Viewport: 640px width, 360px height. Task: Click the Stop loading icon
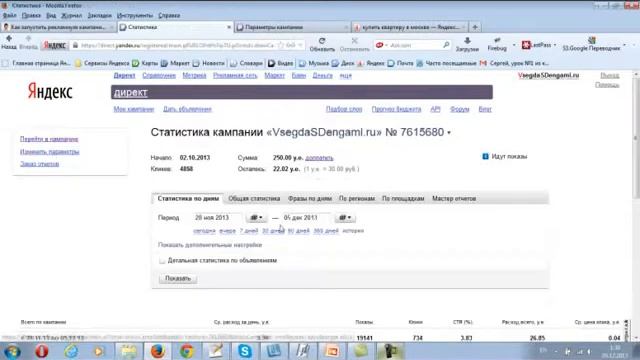pyautogui.click(x=354, y=41)
